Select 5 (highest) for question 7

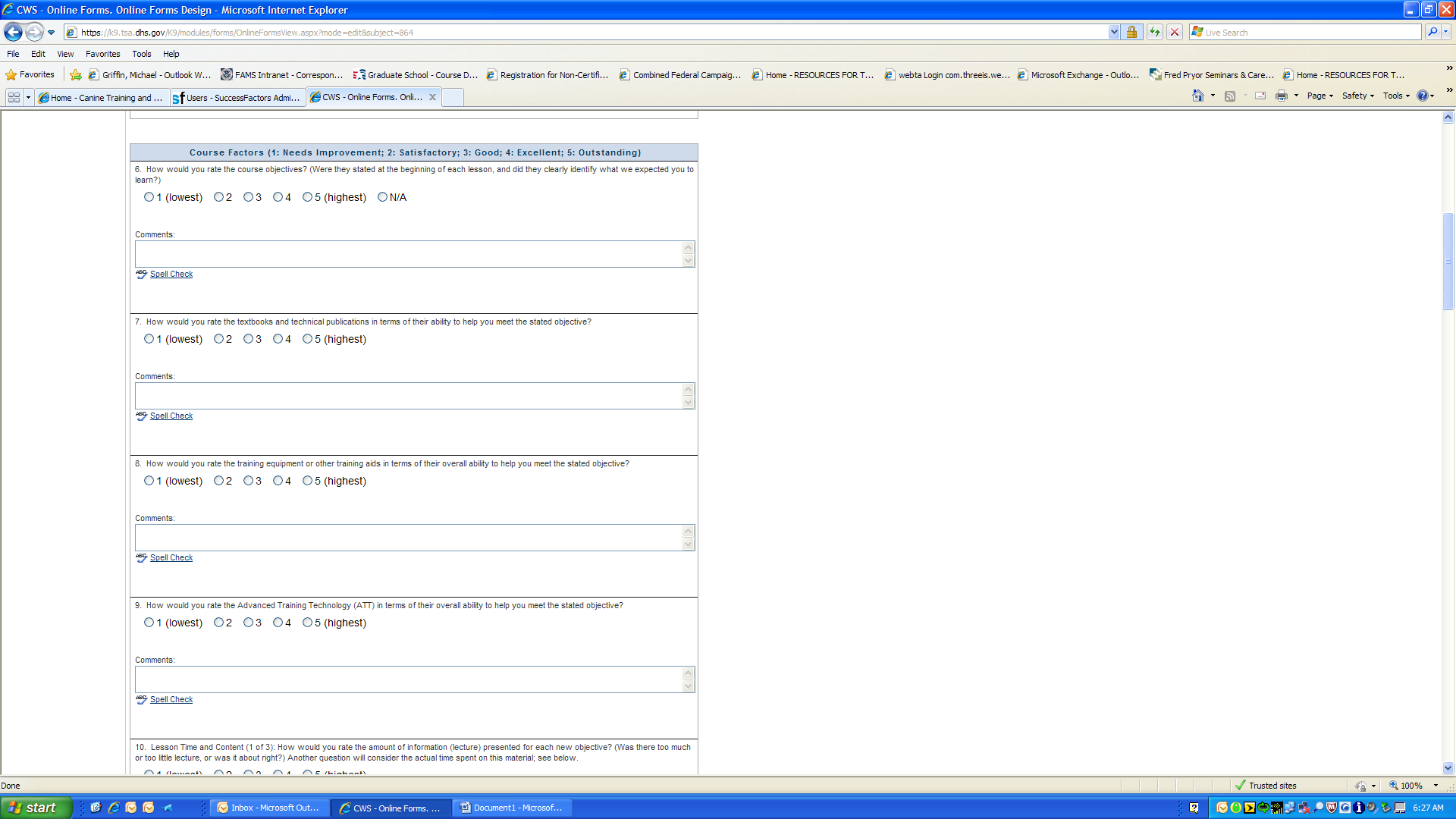[307, 339]
